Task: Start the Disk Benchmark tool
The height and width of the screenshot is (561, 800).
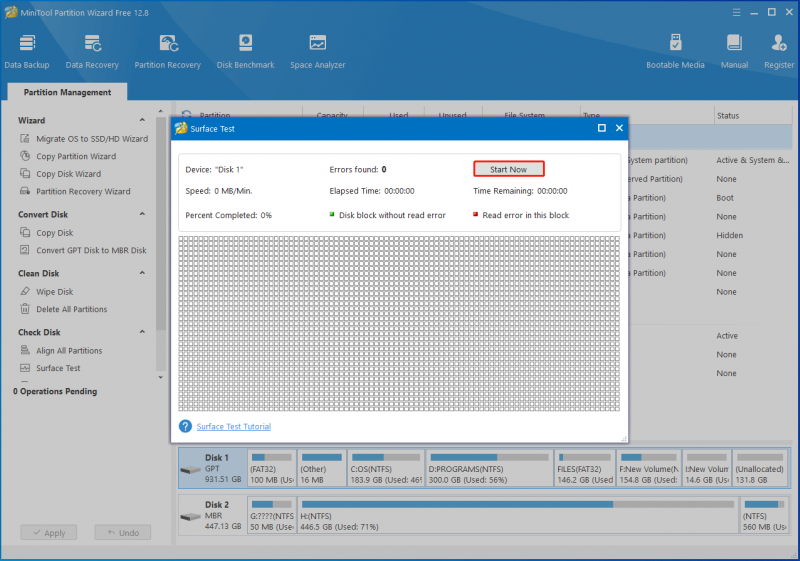Action: [245, 51]
